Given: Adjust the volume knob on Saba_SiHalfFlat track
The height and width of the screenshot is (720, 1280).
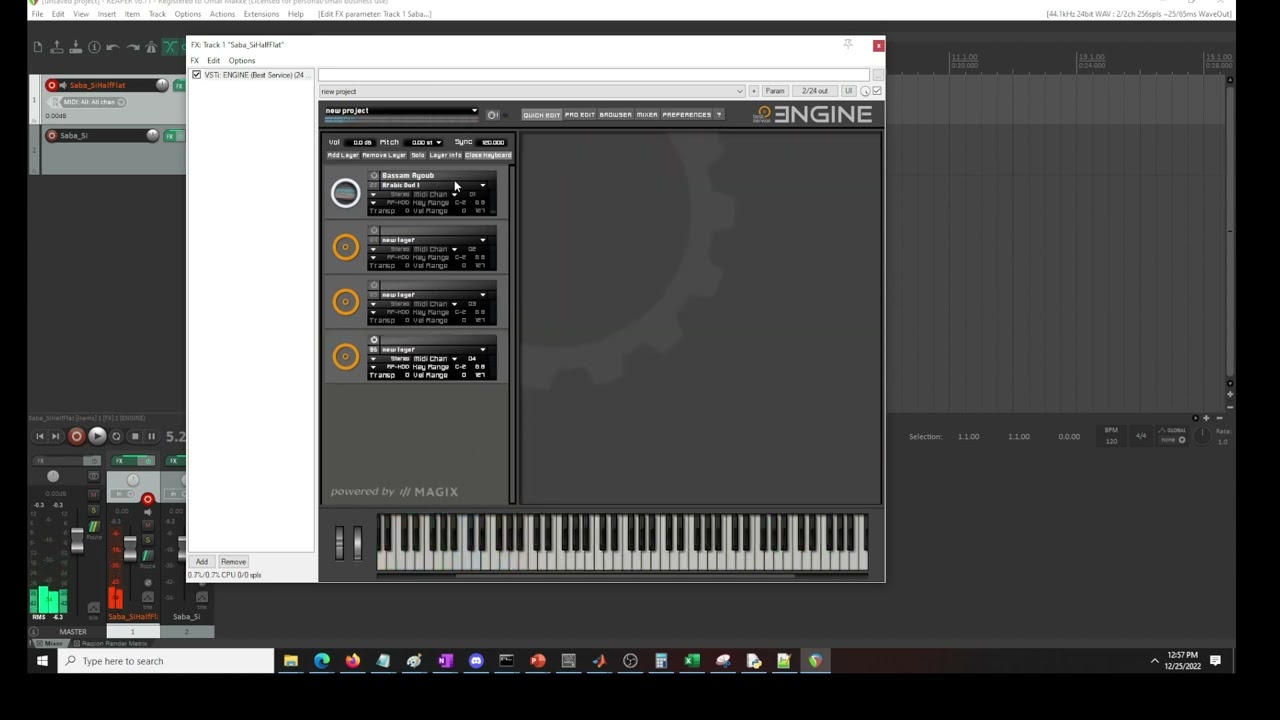Looking at the screenshot, I should click(161, 85).
